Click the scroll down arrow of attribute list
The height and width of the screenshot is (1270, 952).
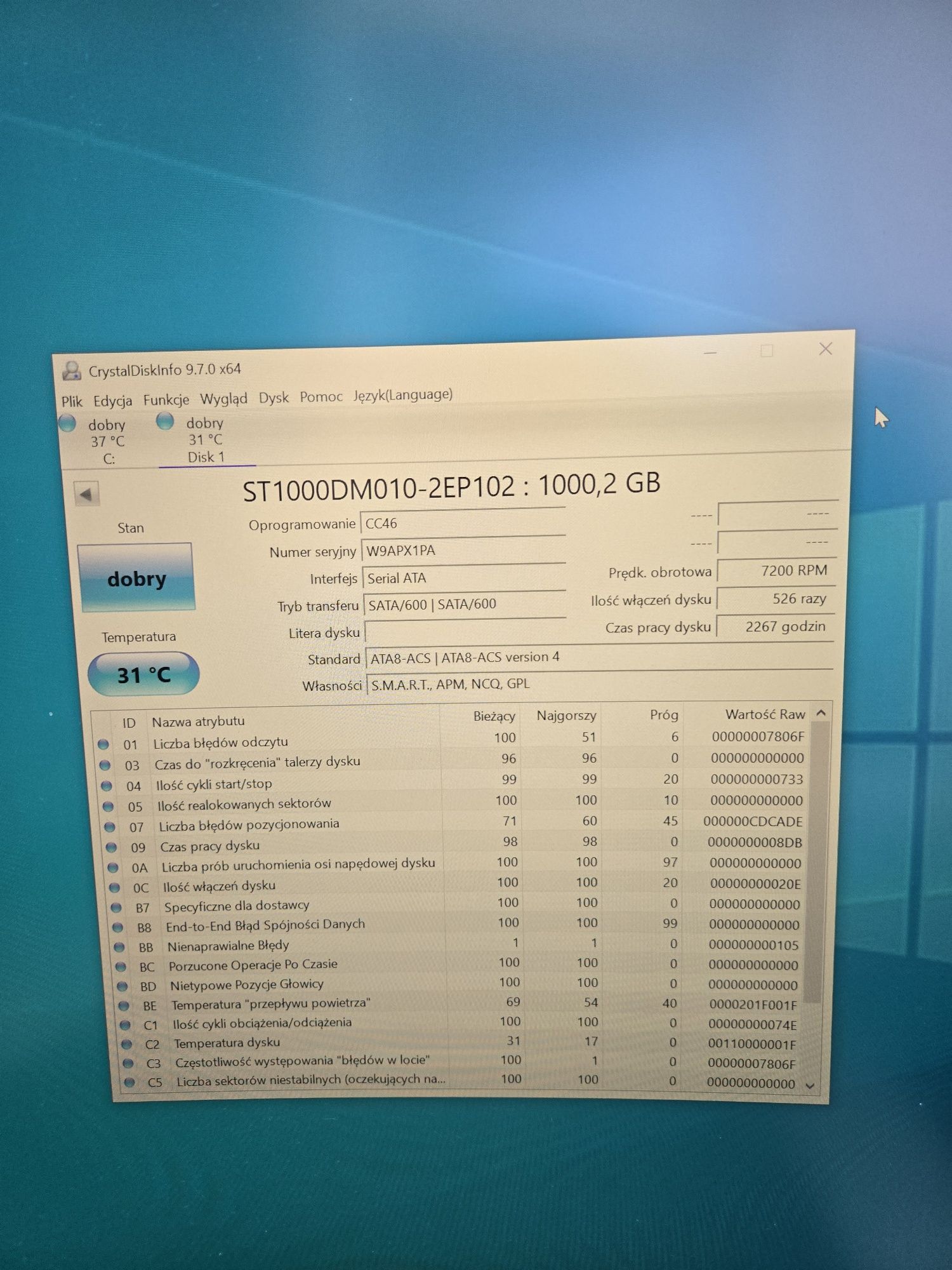pos(810,1086)
